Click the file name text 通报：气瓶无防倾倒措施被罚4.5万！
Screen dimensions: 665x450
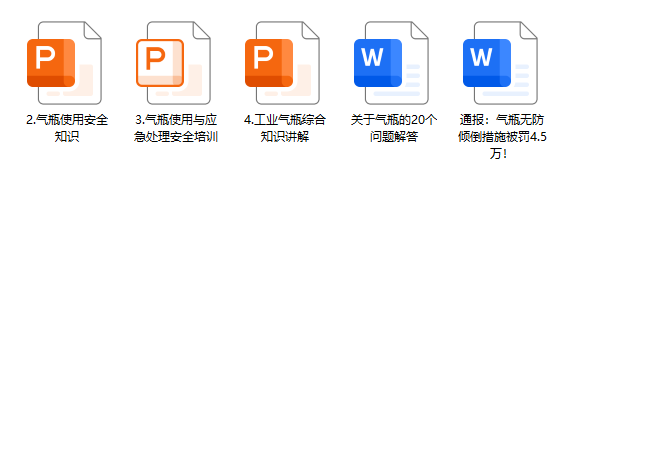tap(503, 136)
